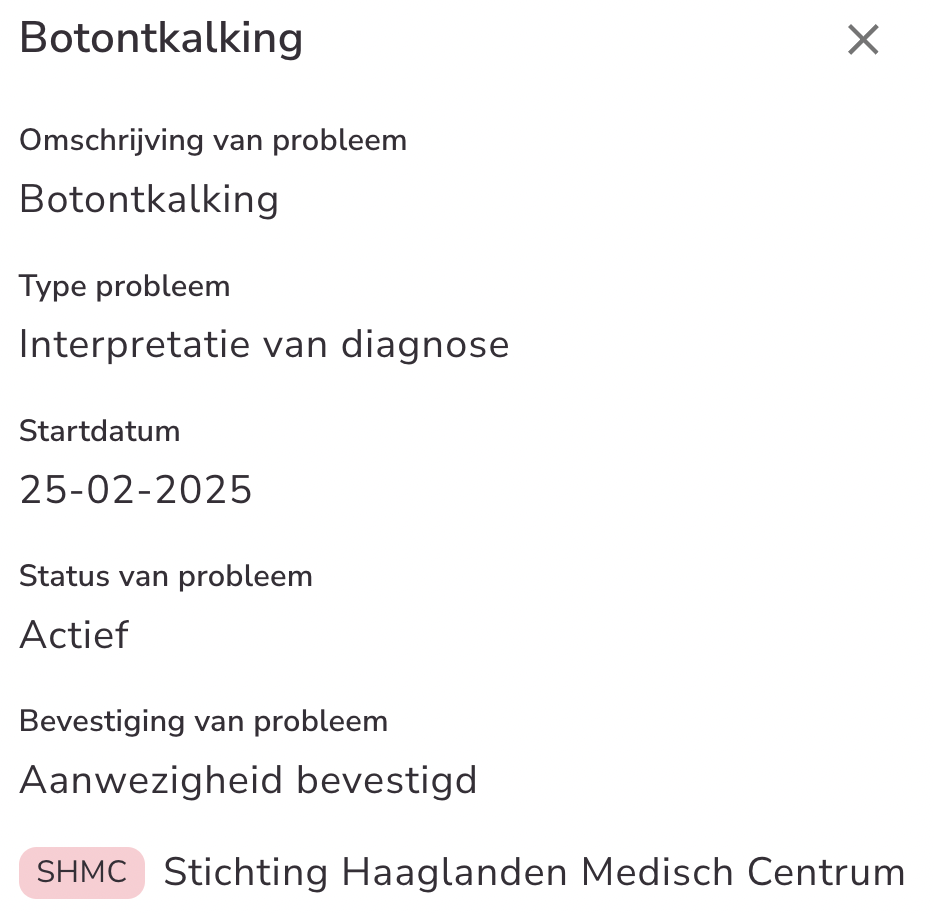Screen dimensions: 934x914
Task: Close the Botontkalking details panel
Action: (862, 40)
